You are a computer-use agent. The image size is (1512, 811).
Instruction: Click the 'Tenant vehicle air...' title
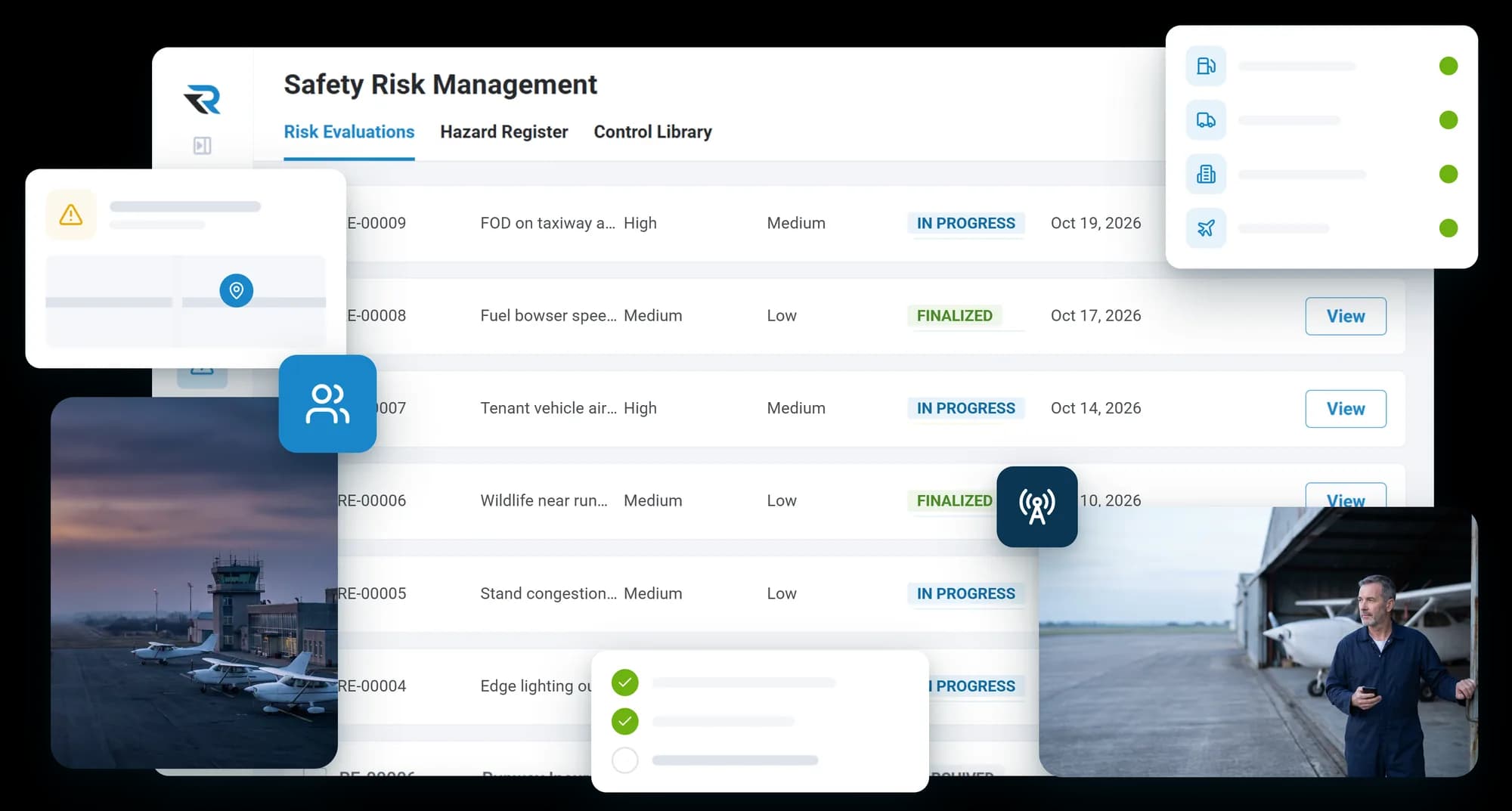tap(548, 408)
